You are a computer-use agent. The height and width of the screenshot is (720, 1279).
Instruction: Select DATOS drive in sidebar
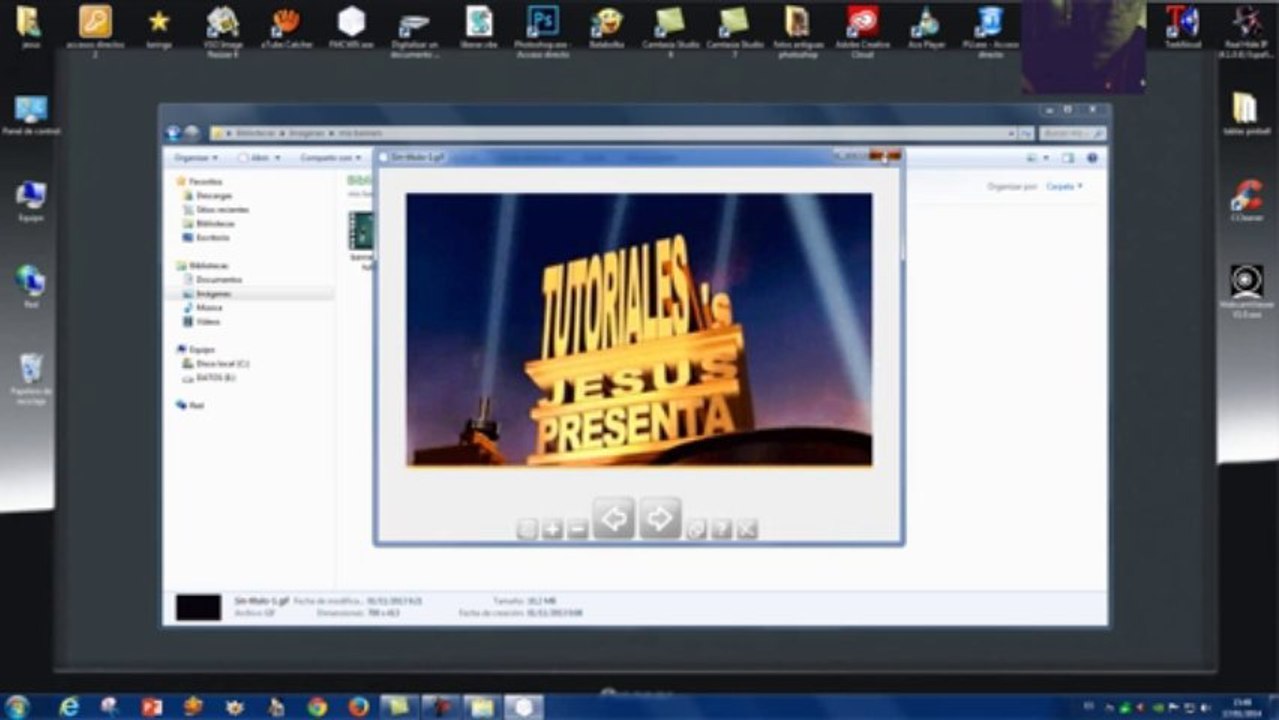(208, 378)
